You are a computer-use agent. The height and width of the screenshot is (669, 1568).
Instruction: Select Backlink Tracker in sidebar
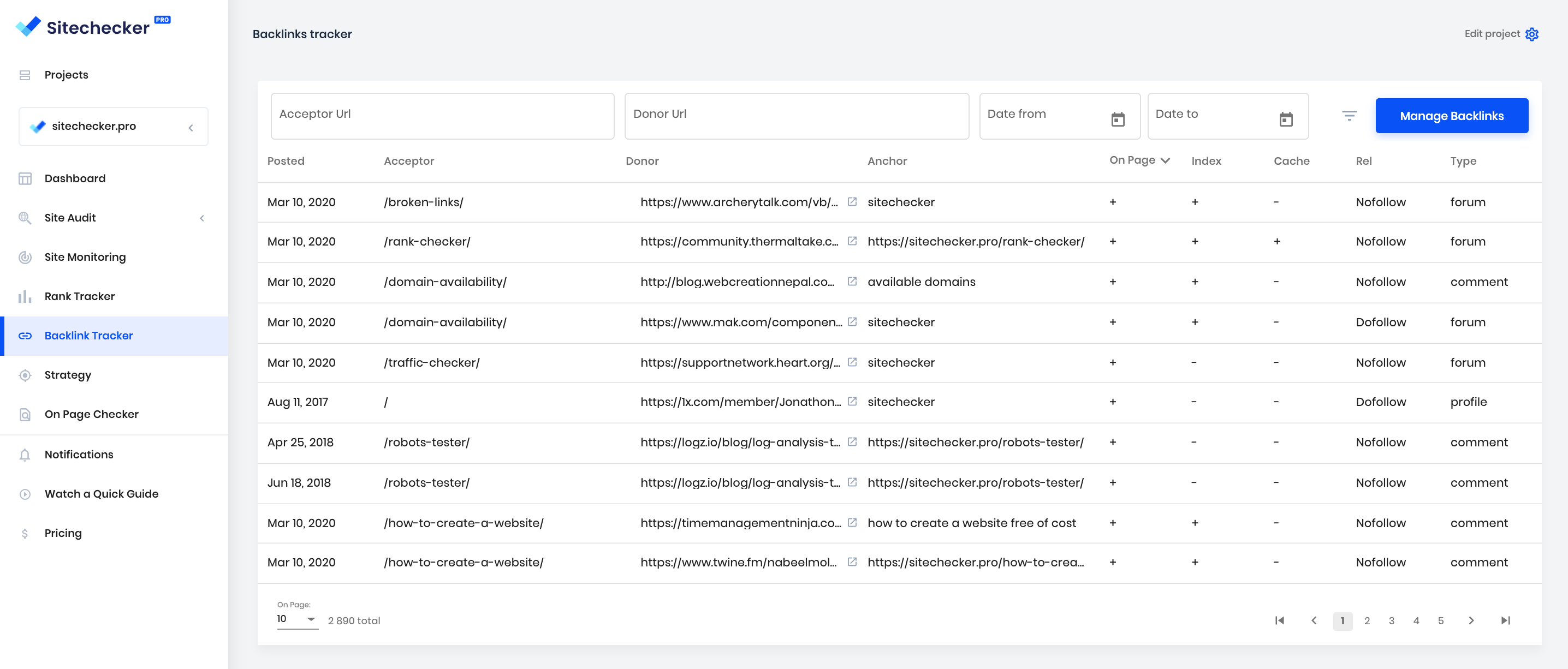114,336
